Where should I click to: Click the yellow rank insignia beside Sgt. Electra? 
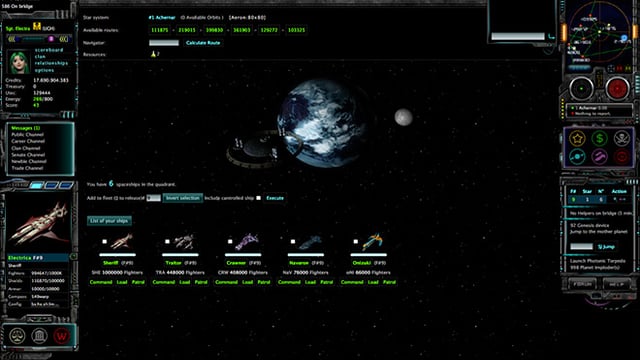tap(37, 27)
